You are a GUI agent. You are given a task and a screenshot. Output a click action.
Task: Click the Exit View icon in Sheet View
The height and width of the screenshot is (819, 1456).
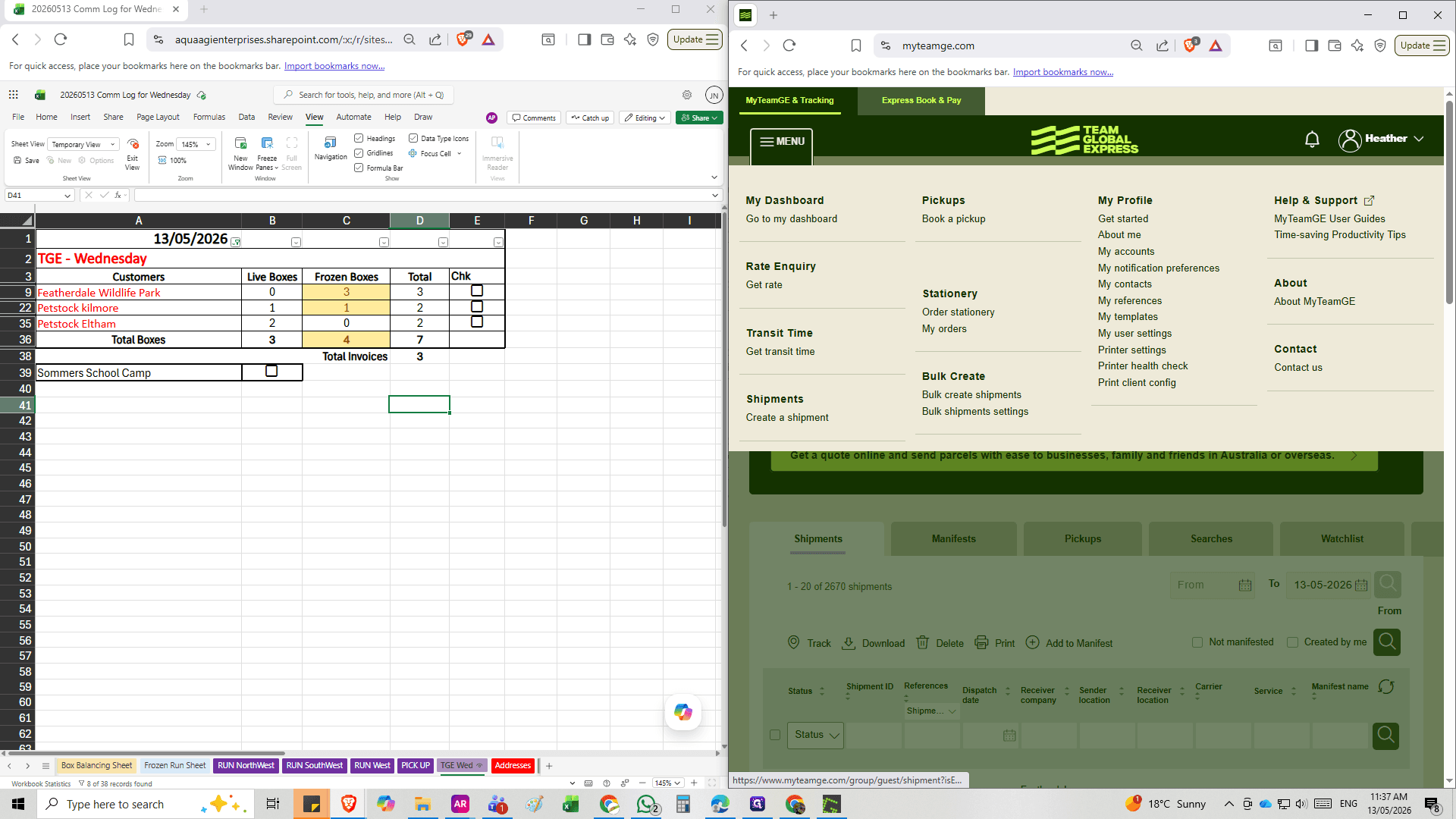coord(133,144)
